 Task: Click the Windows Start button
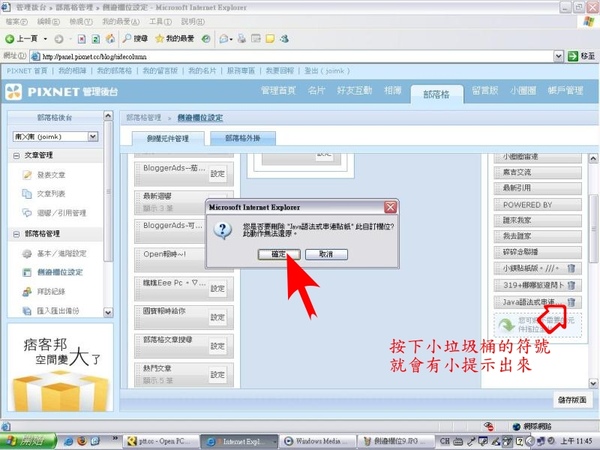(x=28, y=441)
